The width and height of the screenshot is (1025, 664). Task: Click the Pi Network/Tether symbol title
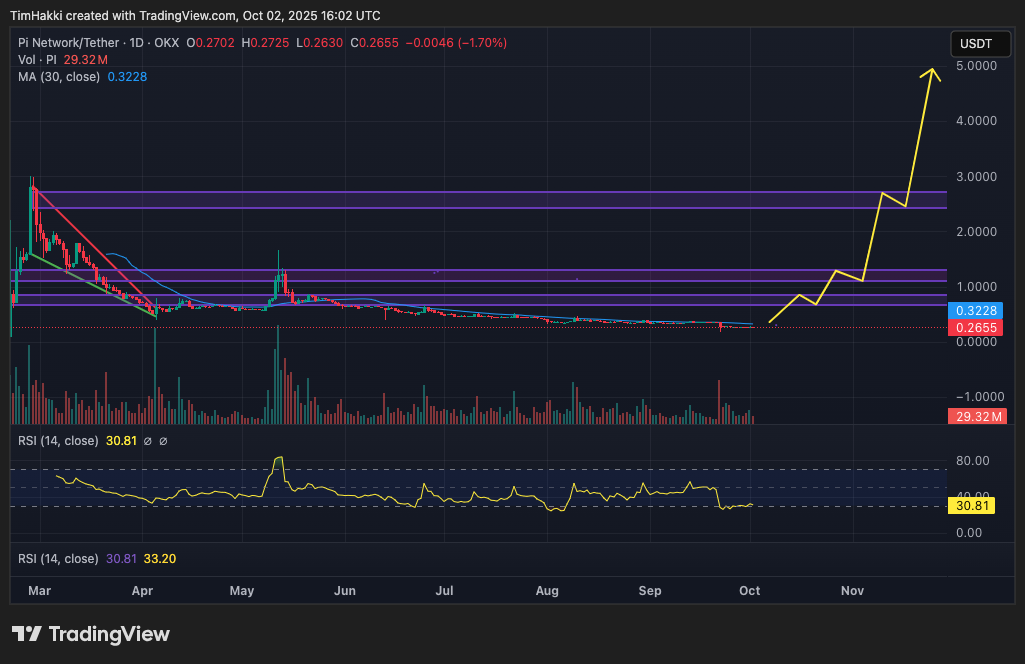68,43
